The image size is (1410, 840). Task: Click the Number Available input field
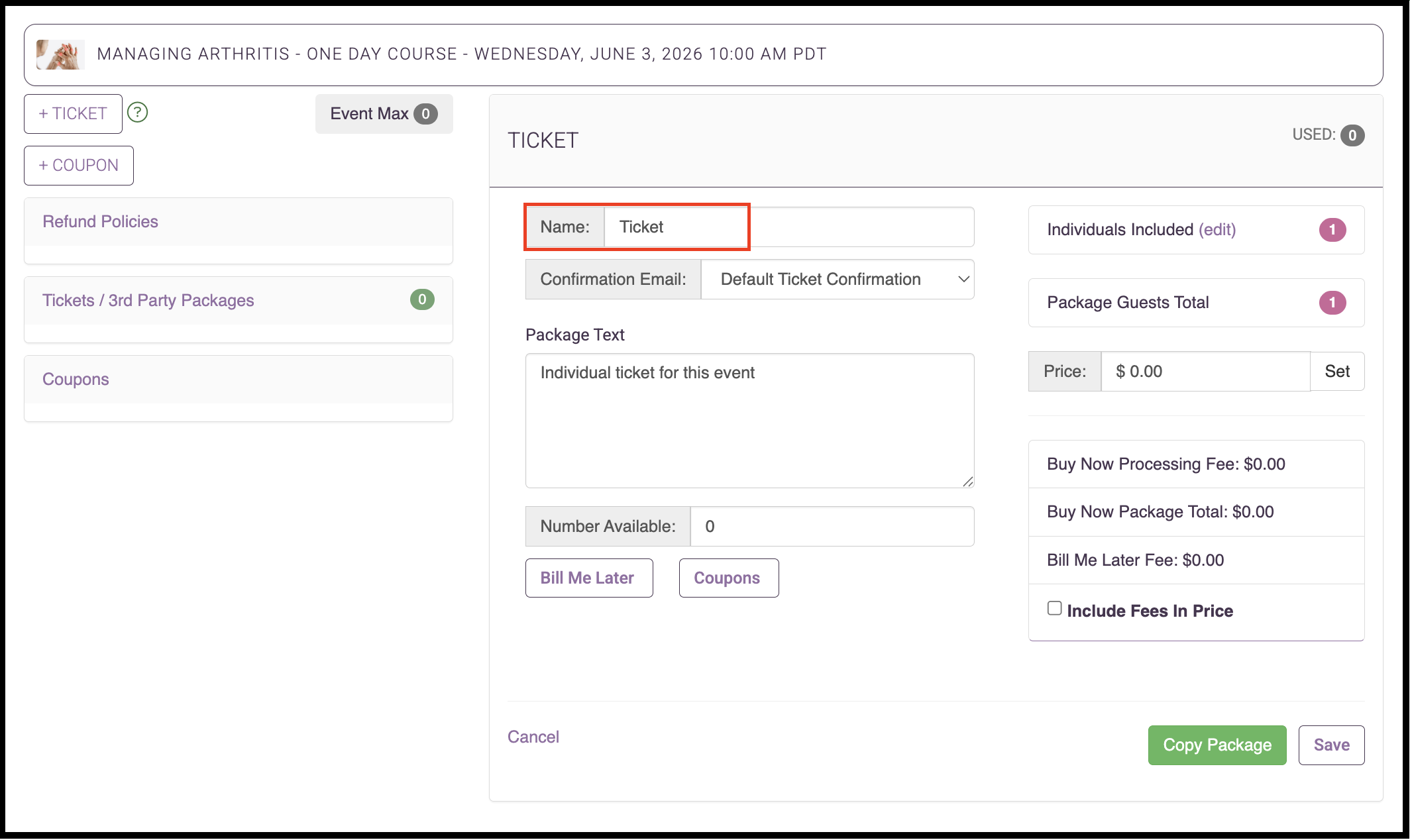click(832, 527)
